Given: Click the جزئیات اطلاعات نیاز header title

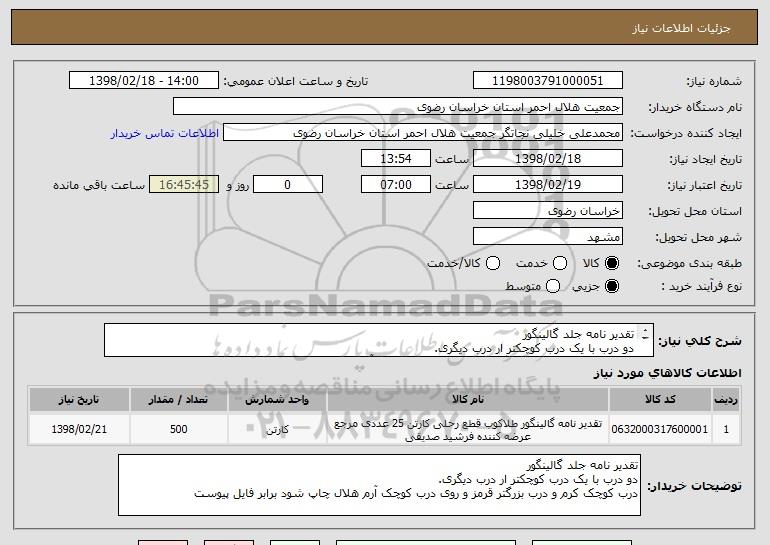Looking at the screenshot, I should click(681, 28).
